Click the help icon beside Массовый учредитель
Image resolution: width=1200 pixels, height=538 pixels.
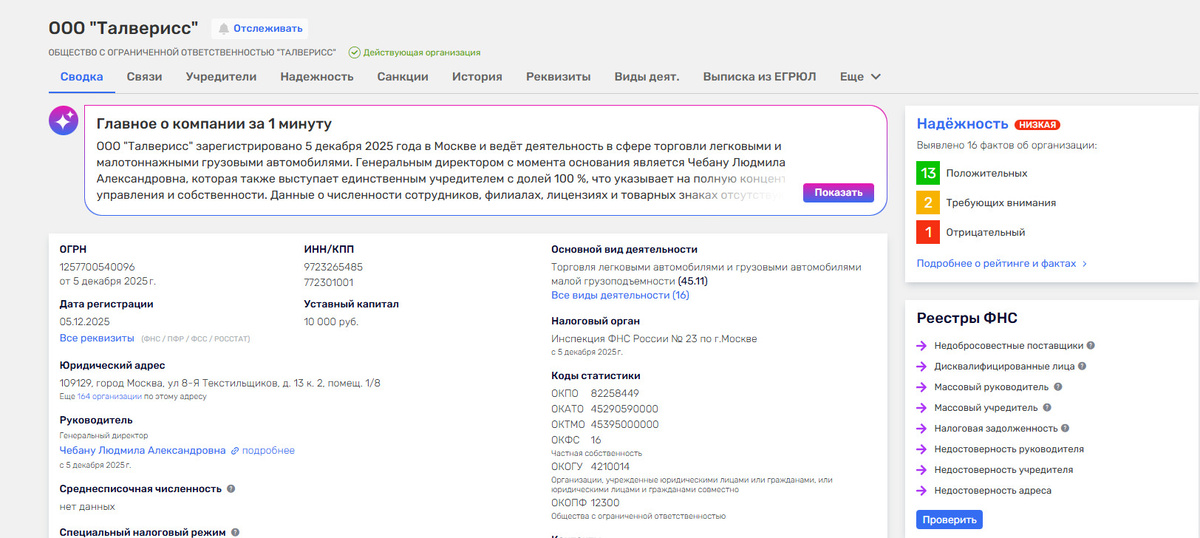click(1048, 407)
